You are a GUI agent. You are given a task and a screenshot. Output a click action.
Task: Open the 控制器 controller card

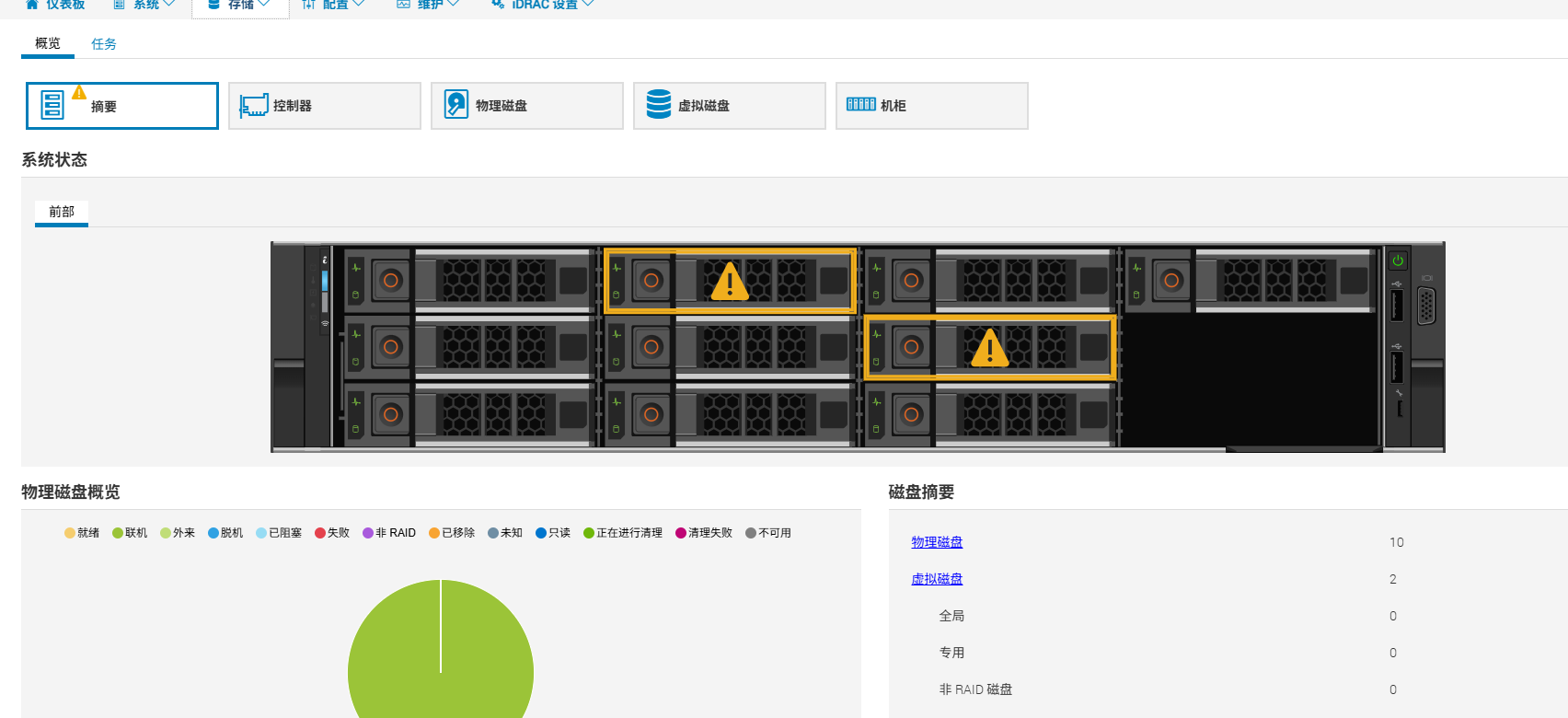[325, 106]
